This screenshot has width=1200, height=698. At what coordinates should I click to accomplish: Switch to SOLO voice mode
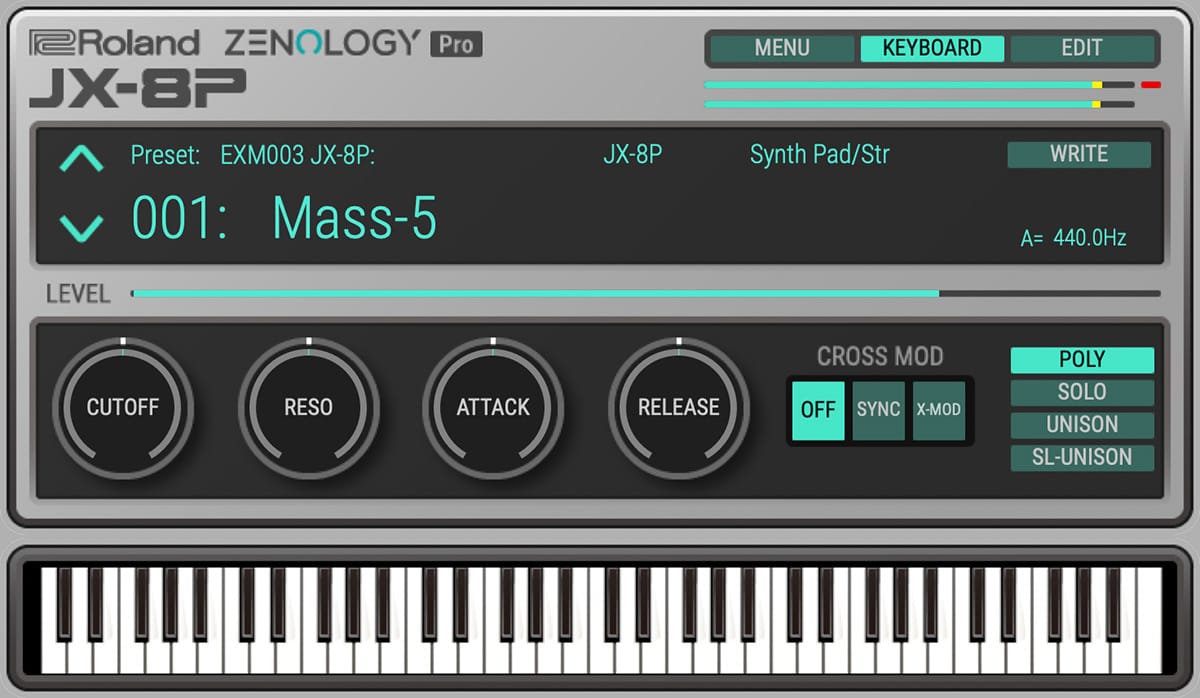coord(1081,392)
